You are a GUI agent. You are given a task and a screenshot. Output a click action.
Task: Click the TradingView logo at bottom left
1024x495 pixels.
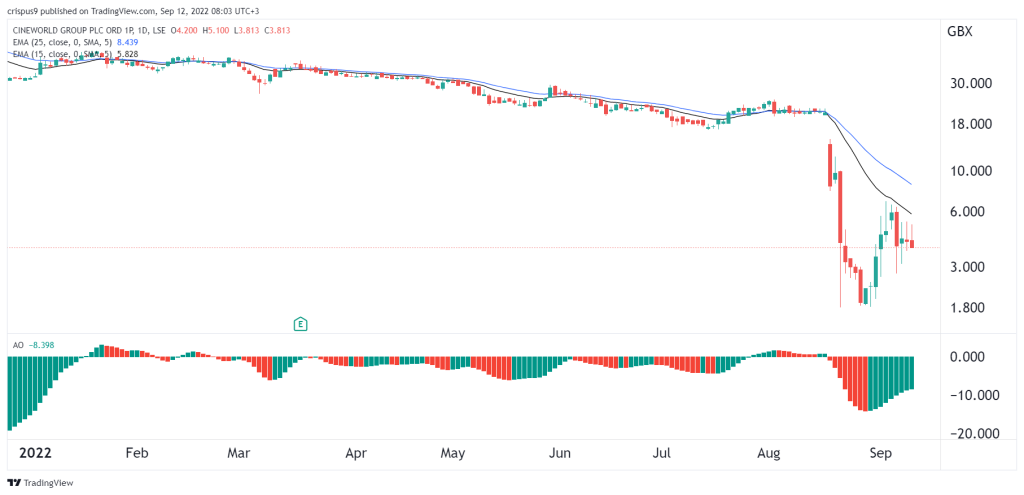(x=40, y=483)
